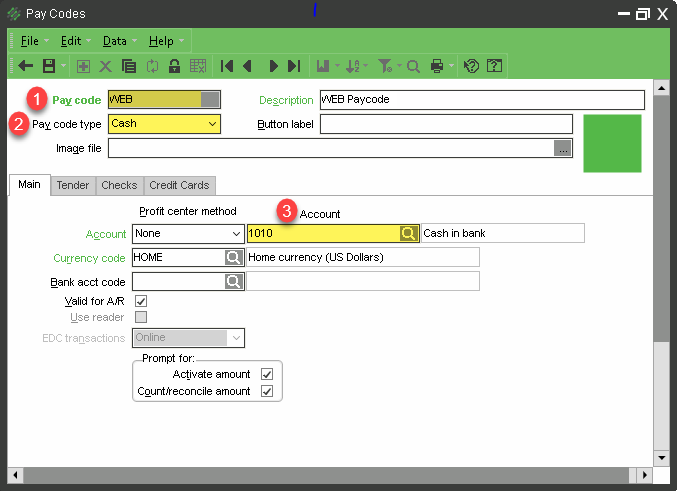Toggle the Activate amount checkbox
677x491 pixels.
click(267, 374)
